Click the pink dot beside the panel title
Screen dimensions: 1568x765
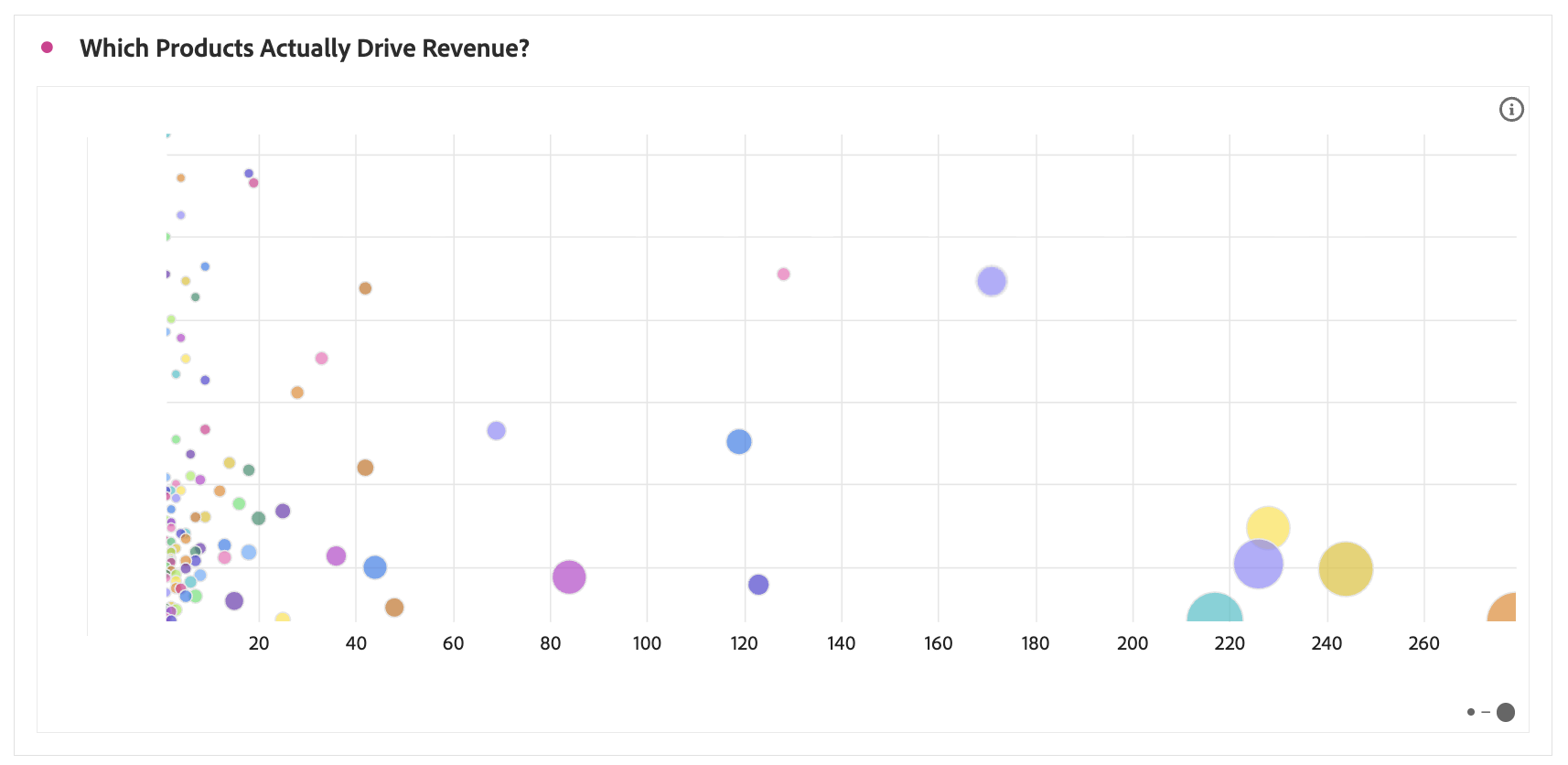coord(47,48)
